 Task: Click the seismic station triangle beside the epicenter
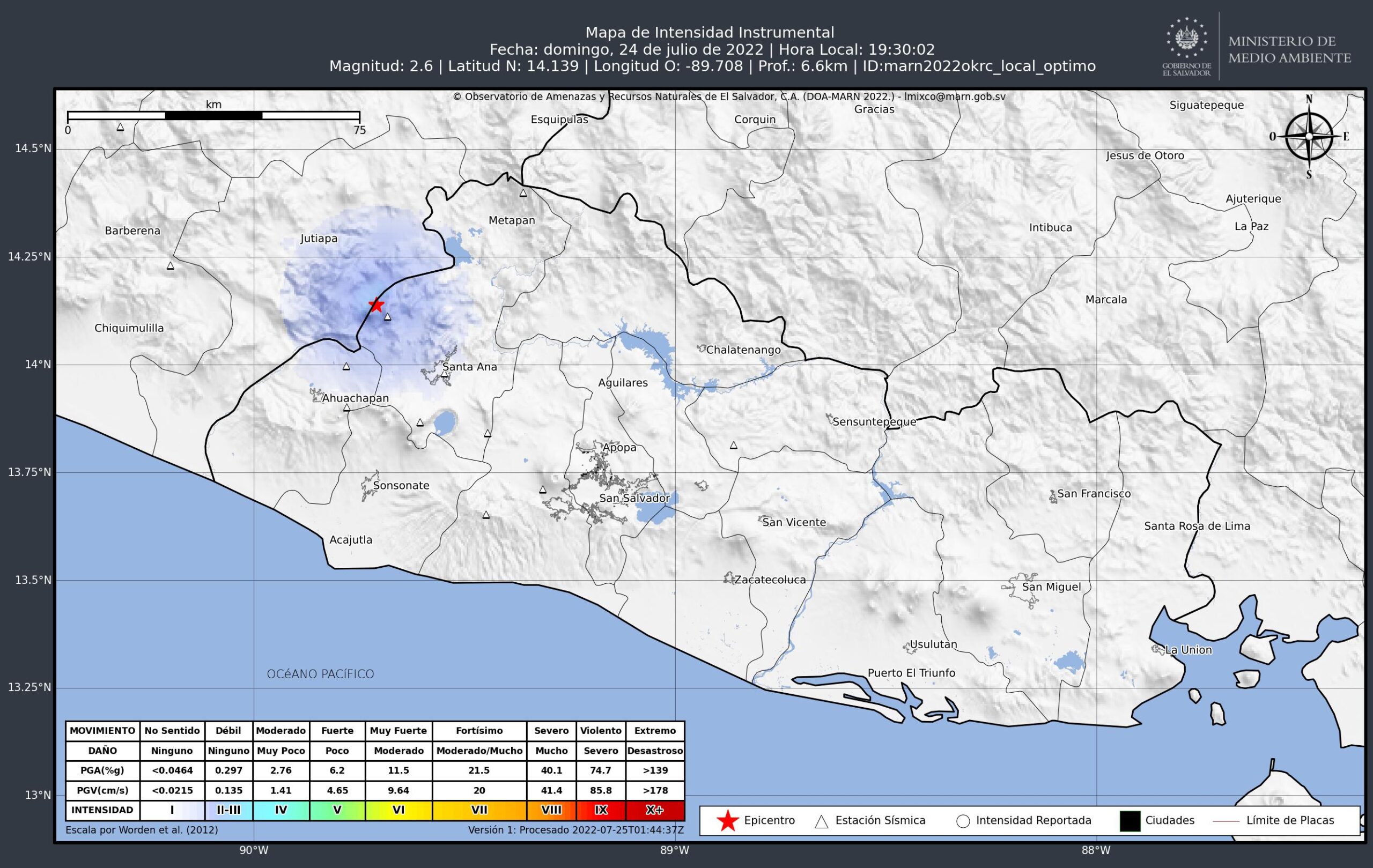388,317
